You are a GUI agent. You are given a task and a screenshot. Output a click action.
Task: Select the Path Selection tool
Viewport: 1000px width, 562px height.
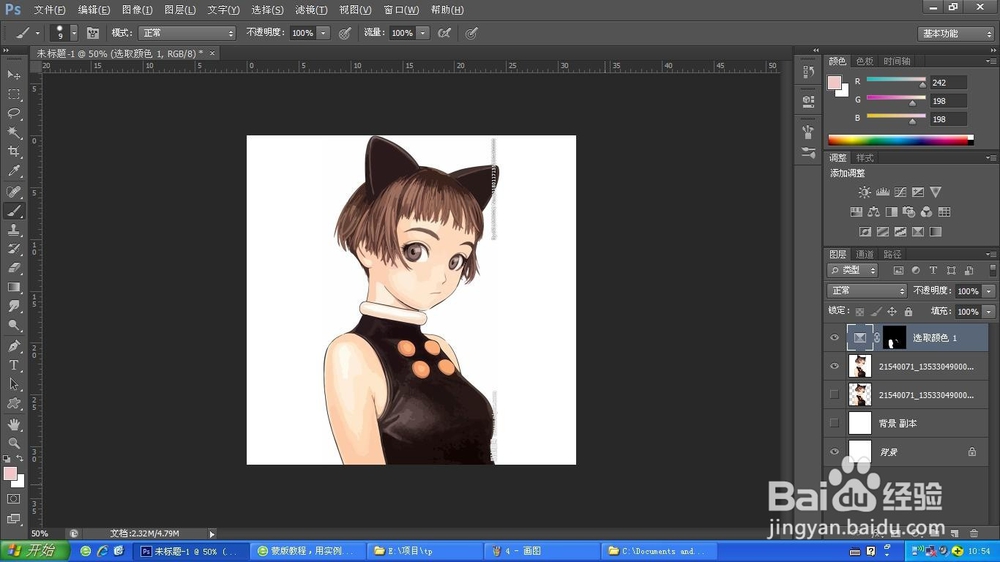[x=13, y=384]
